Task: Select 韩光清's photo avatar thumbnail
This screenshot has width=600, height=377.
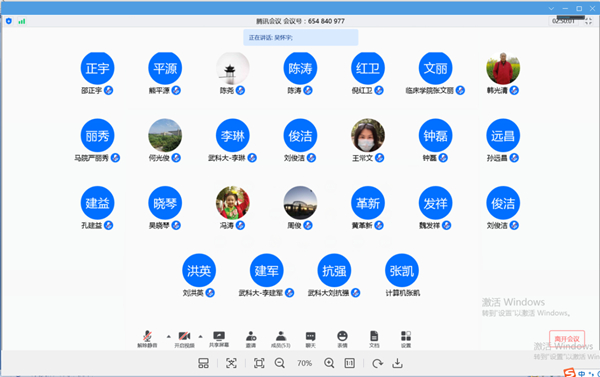Action: 503,69
